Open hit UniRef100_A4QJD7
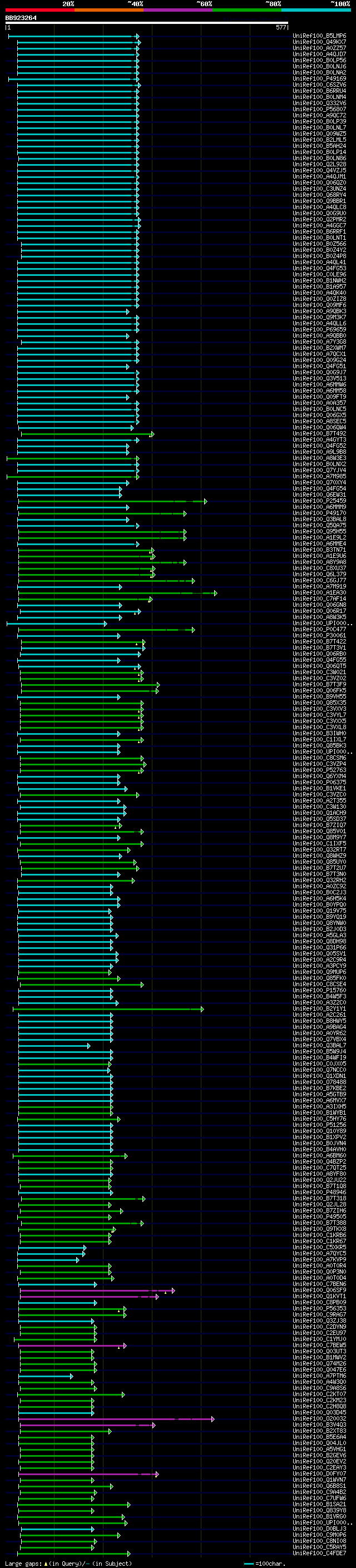Screen dimensions: 356x1568 coord(319,54)
